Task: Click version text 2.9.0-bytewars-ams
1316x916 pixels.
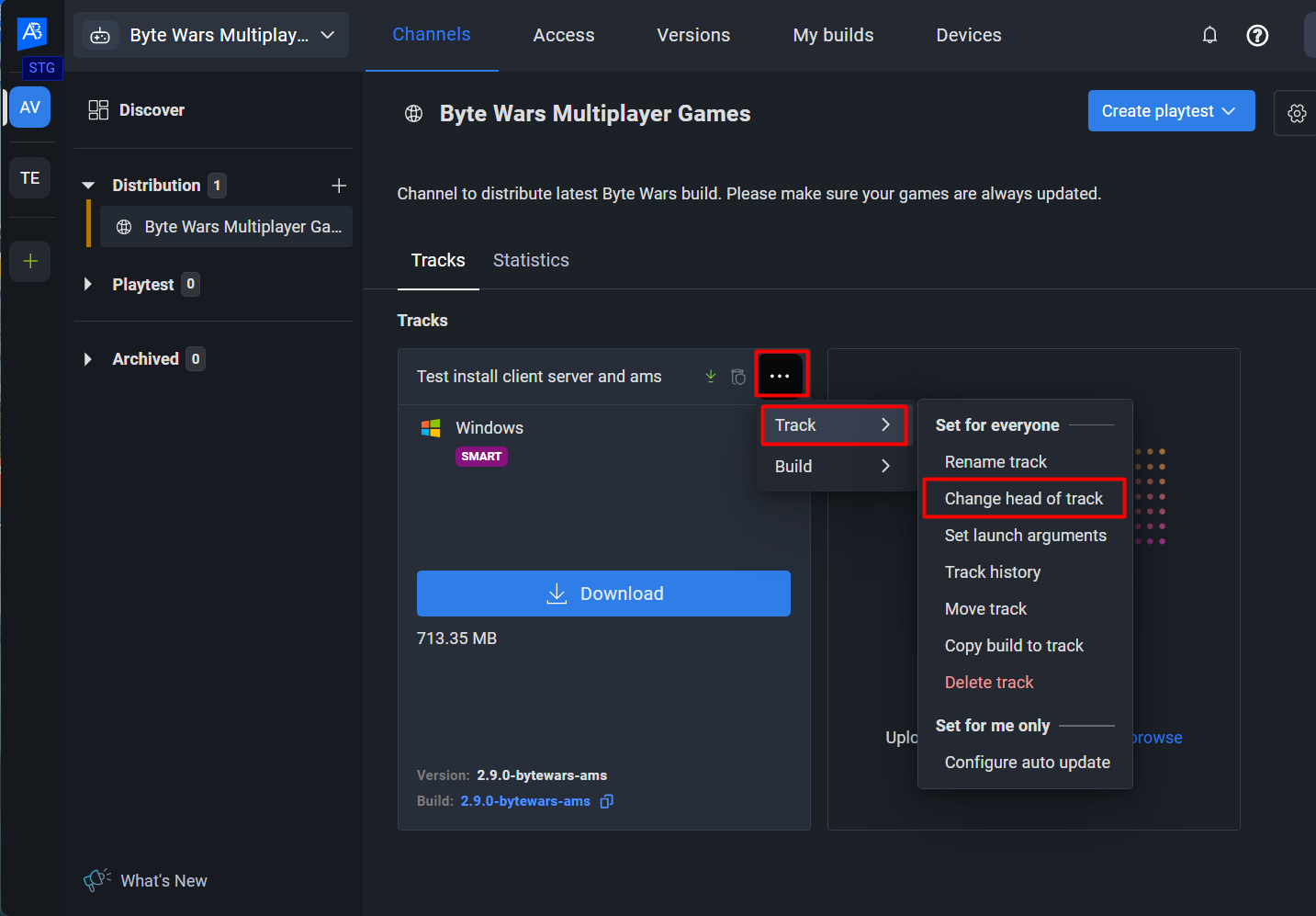Action: [542, 775]
